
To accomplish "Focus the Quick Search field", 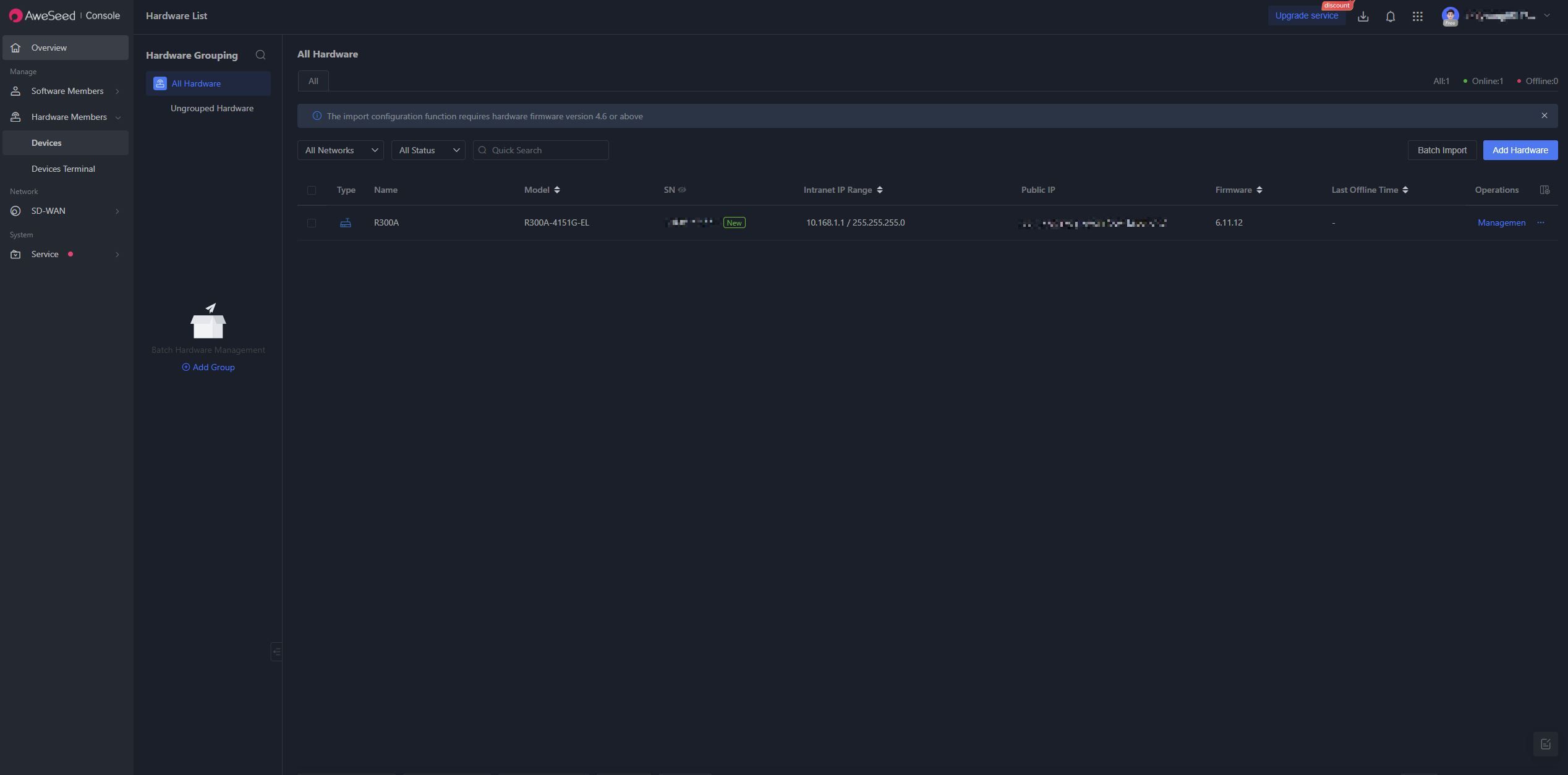I will click(x=541, y=150).
